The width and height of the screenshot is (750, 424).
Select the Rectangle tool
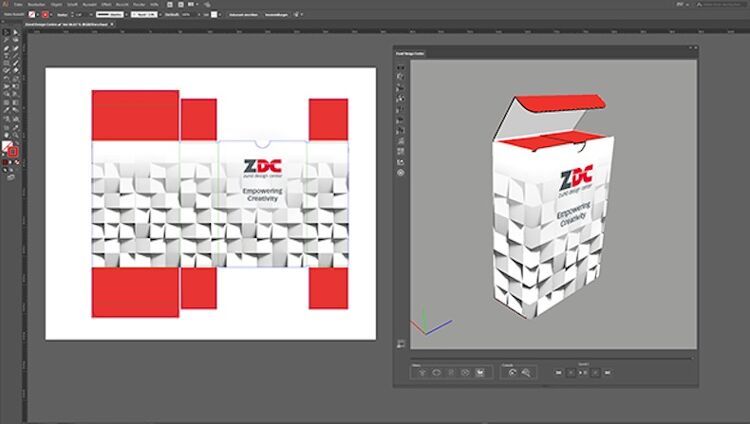(x=6, y=63)
